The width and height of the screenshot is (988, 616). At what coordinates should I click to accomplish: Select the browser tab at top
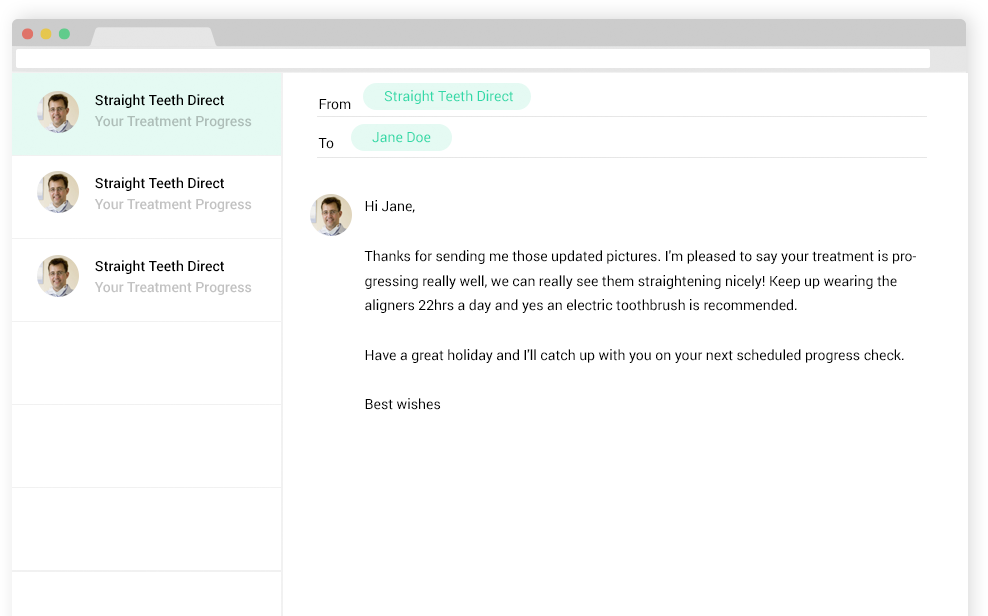[153, 37]
